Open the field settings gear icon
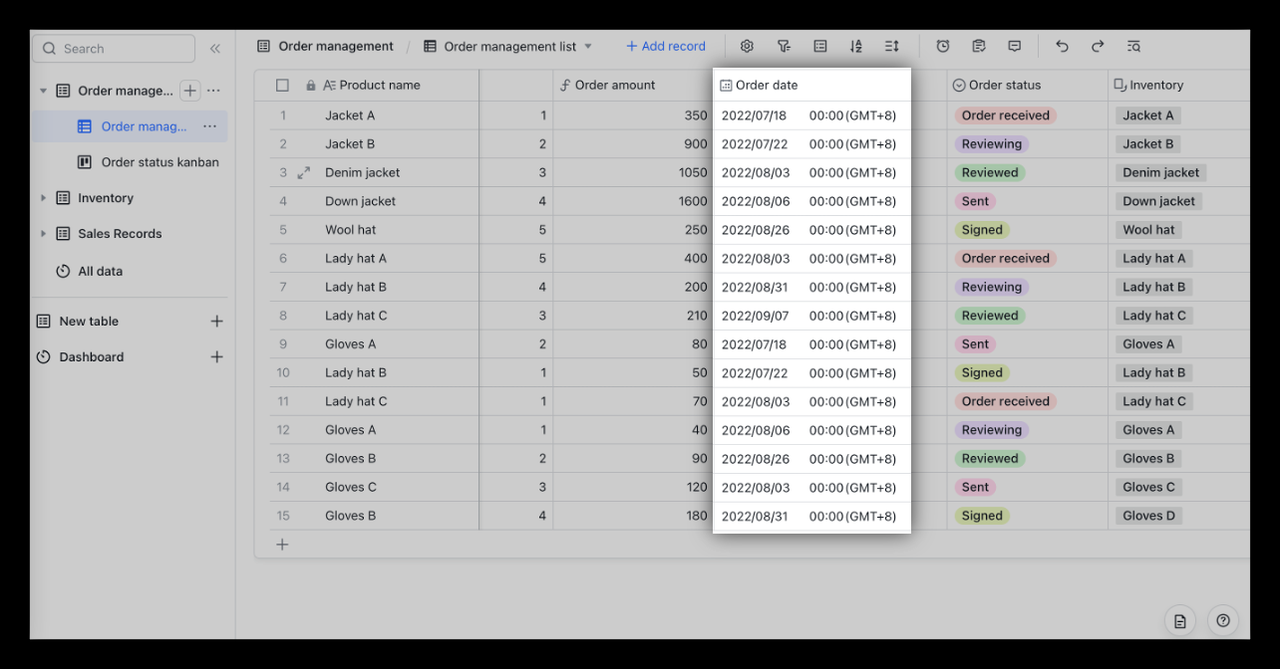This screenshot has width=1280, height=669. click(x=746, y=46)
